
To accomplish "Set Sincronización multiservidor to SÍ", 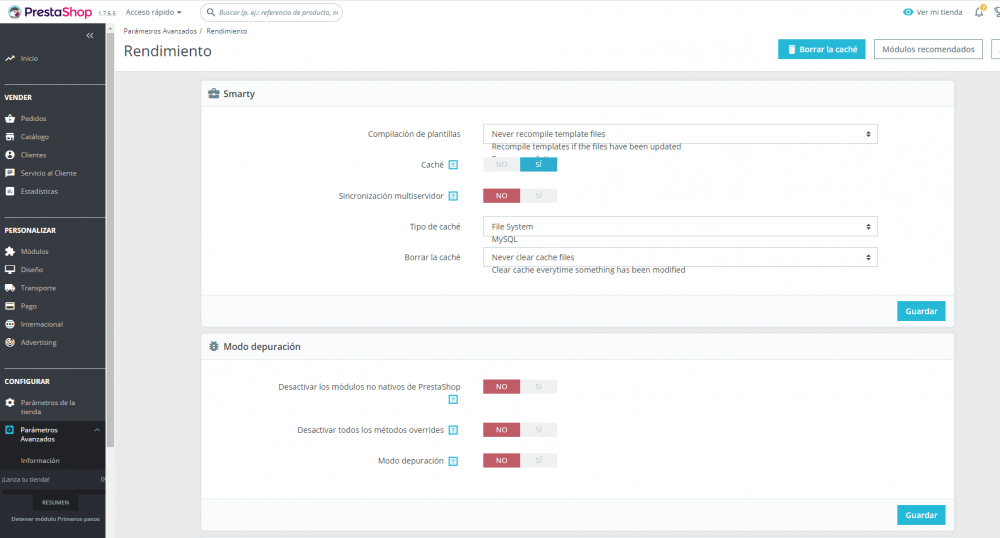I will tap(538, 196).
